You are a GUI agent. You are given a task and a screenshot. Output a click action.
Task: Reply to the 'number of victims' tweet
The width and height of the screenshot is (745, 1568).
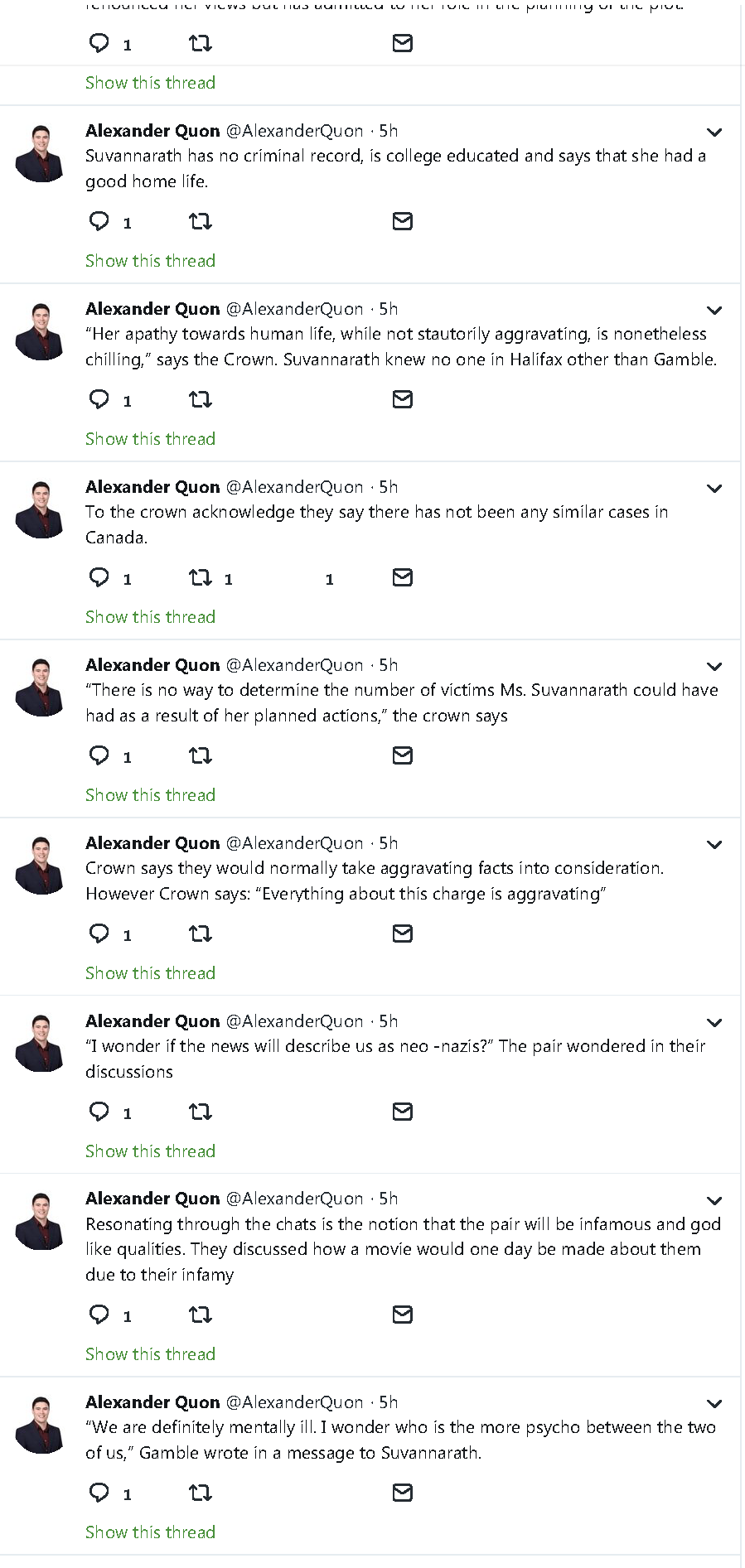99,755
